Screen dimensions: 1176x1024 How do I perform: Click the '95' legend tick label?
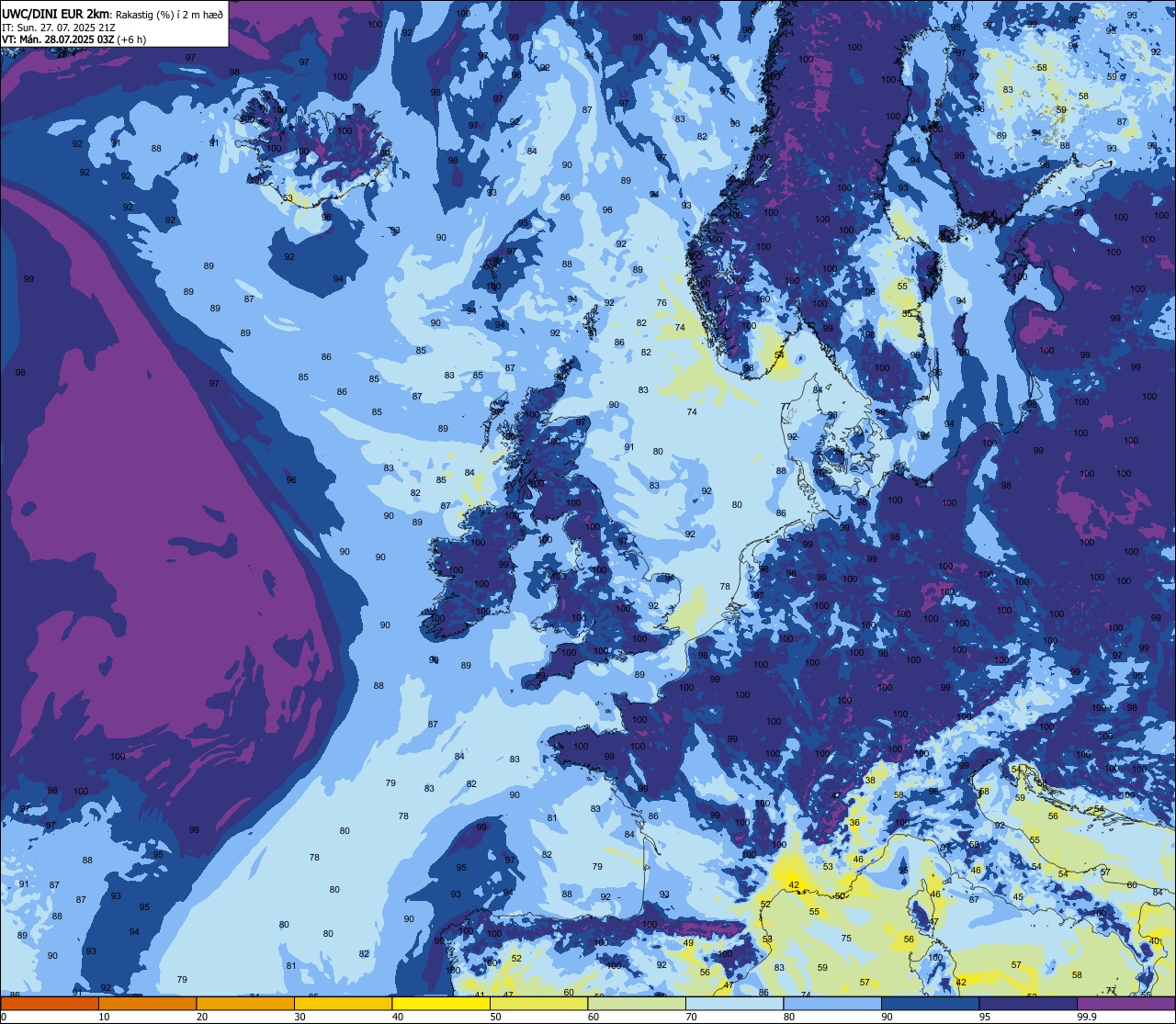pos(985,1017)
